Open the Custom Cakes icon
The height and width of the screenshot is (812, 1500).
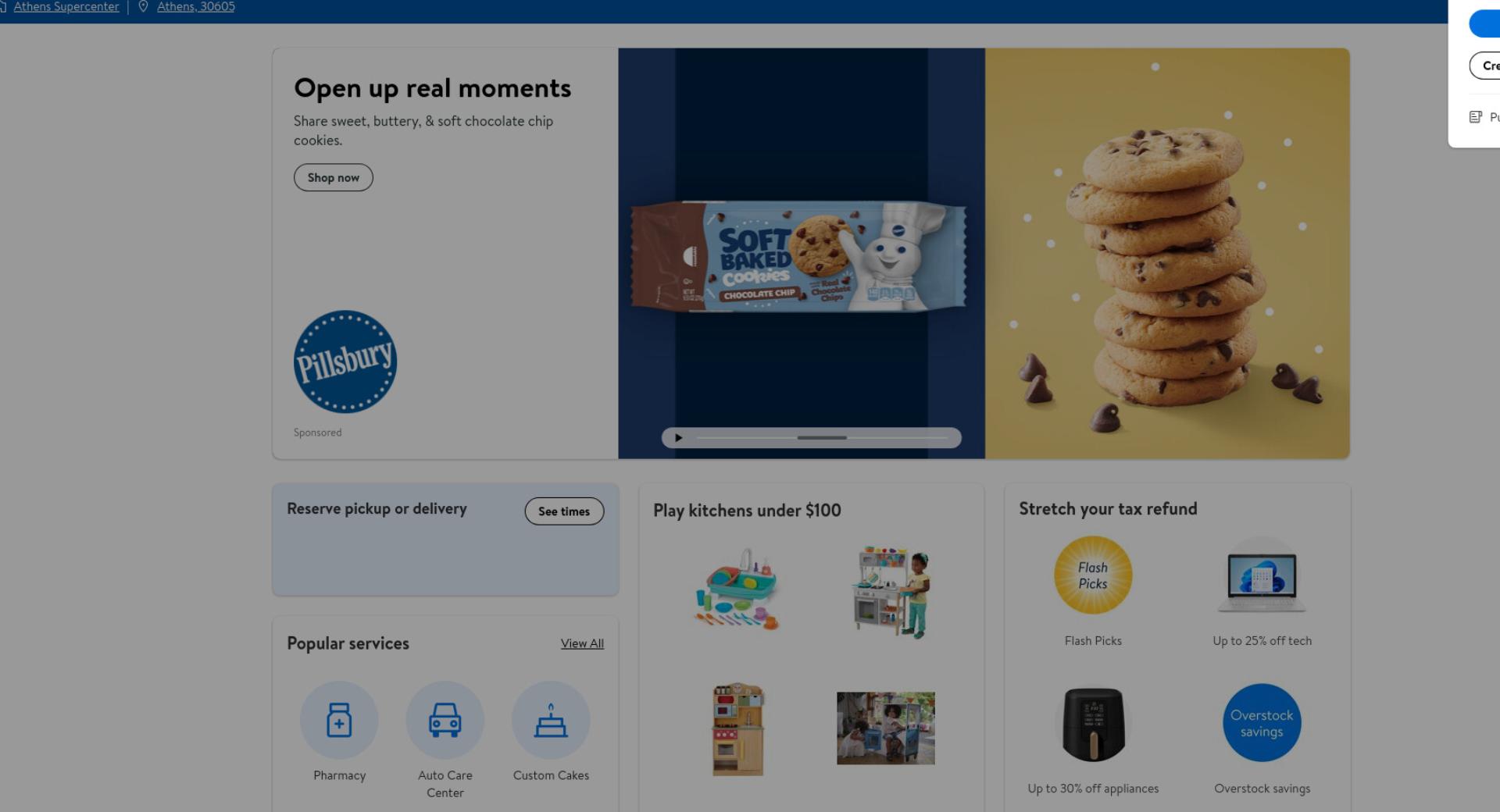[x=551, y=720]
